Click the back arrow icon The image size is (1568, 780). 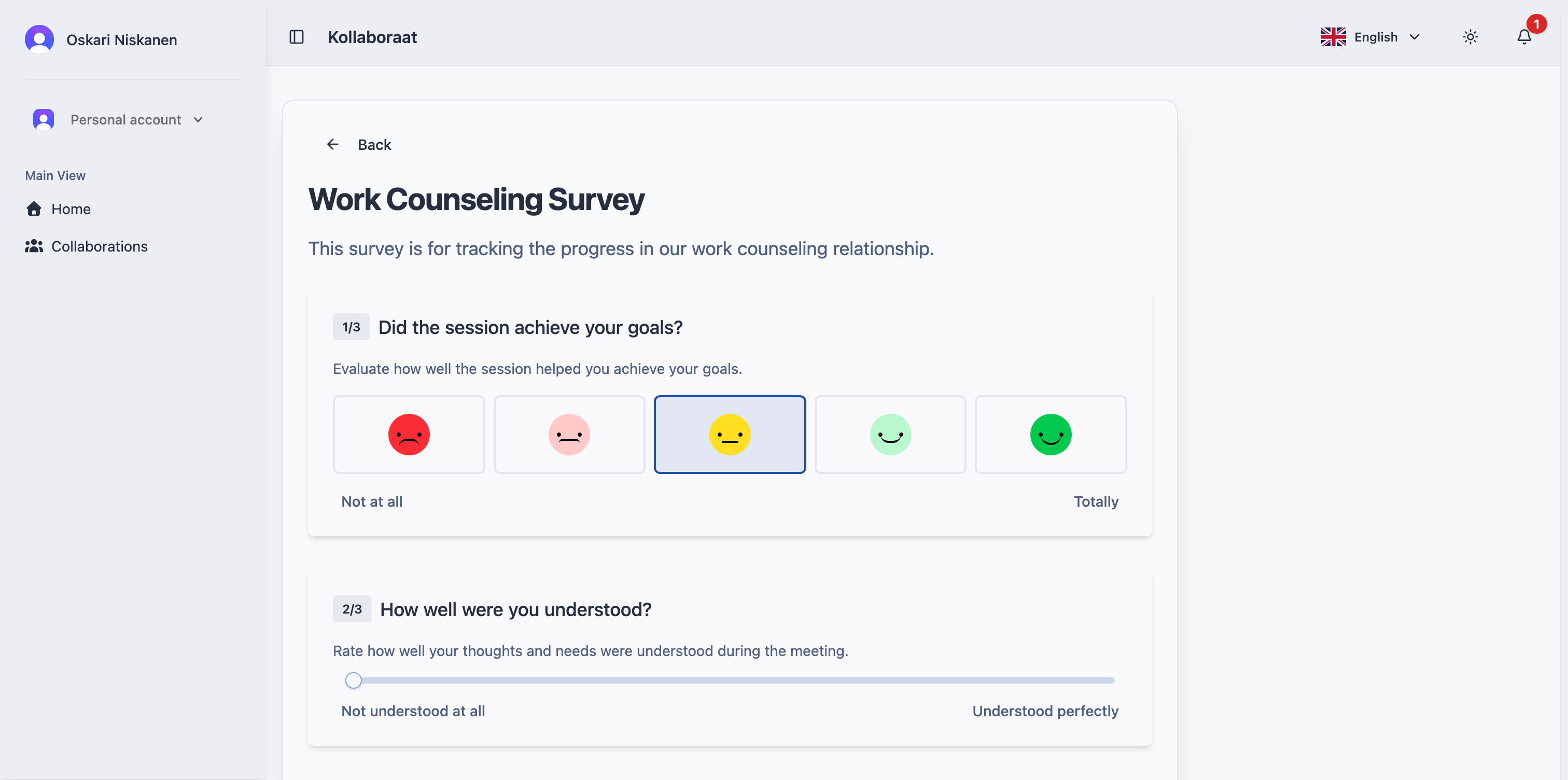point(332,144)
